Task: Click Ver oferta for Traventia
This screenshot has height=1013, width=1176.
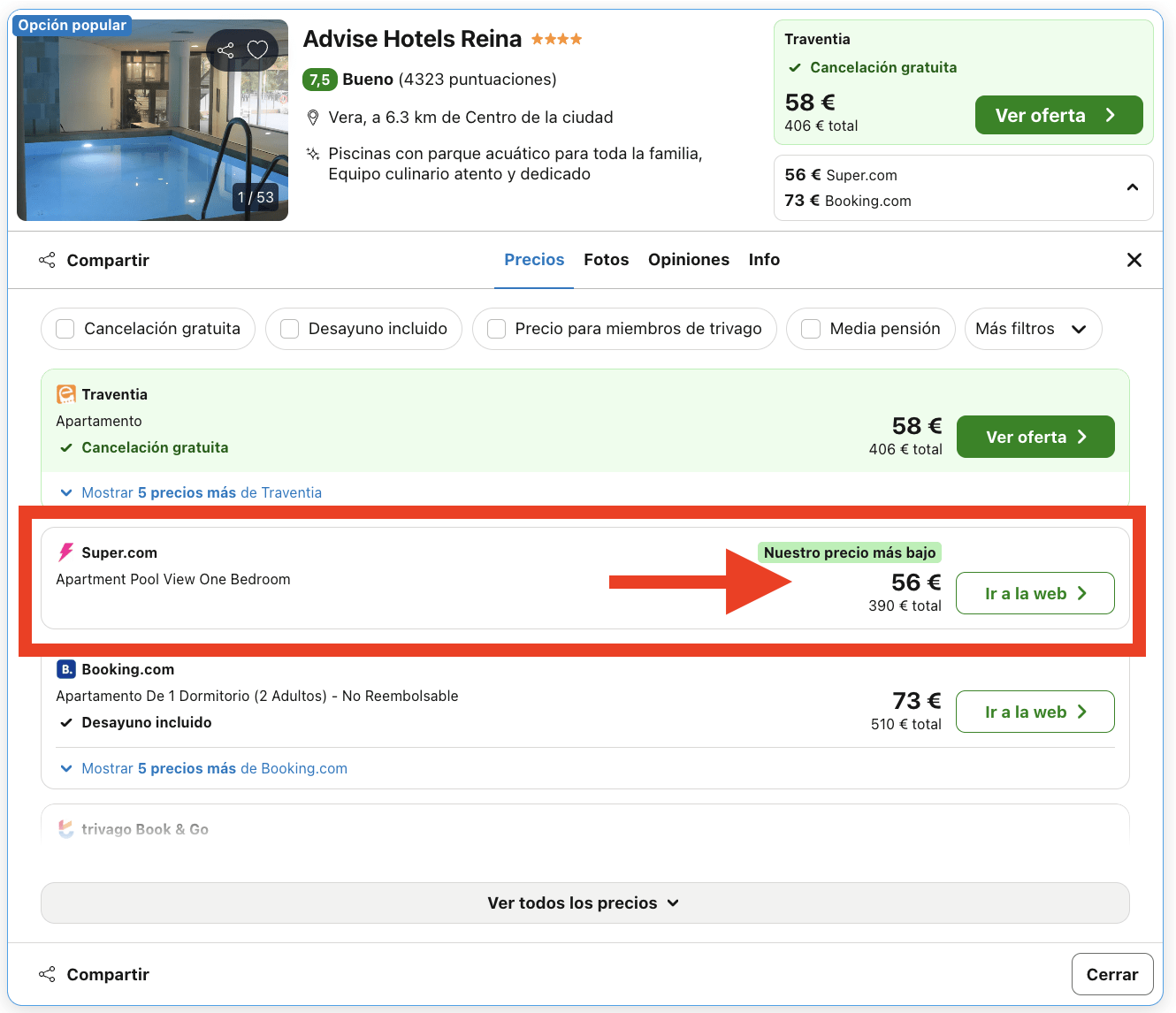Action: pos(1035,436)
